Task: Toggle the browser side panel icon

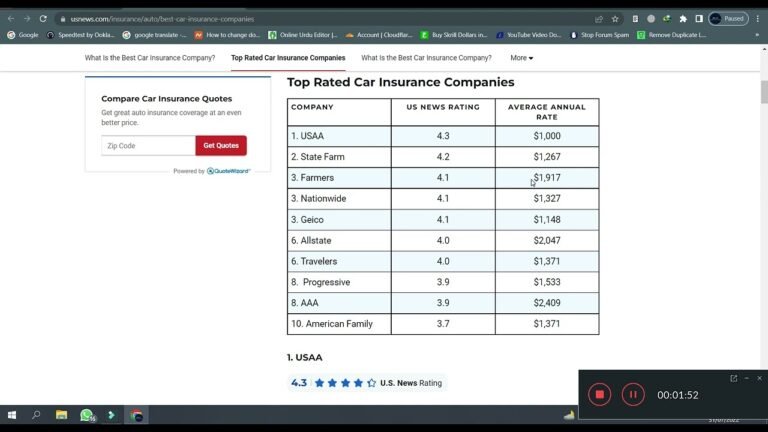Action: [x=699, y=19]
